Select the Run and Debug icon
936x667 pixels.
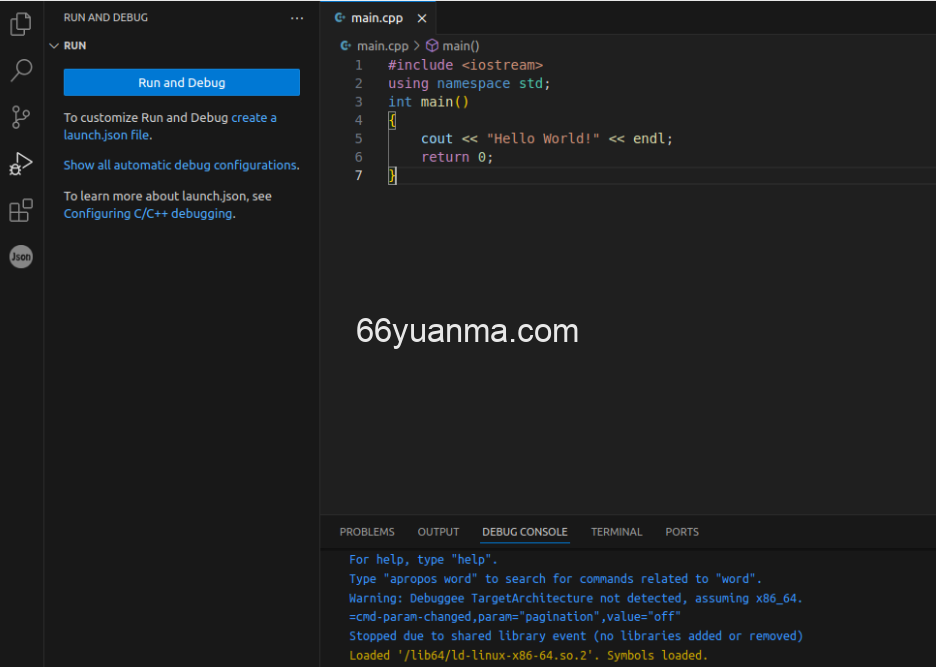click(20, 162)
